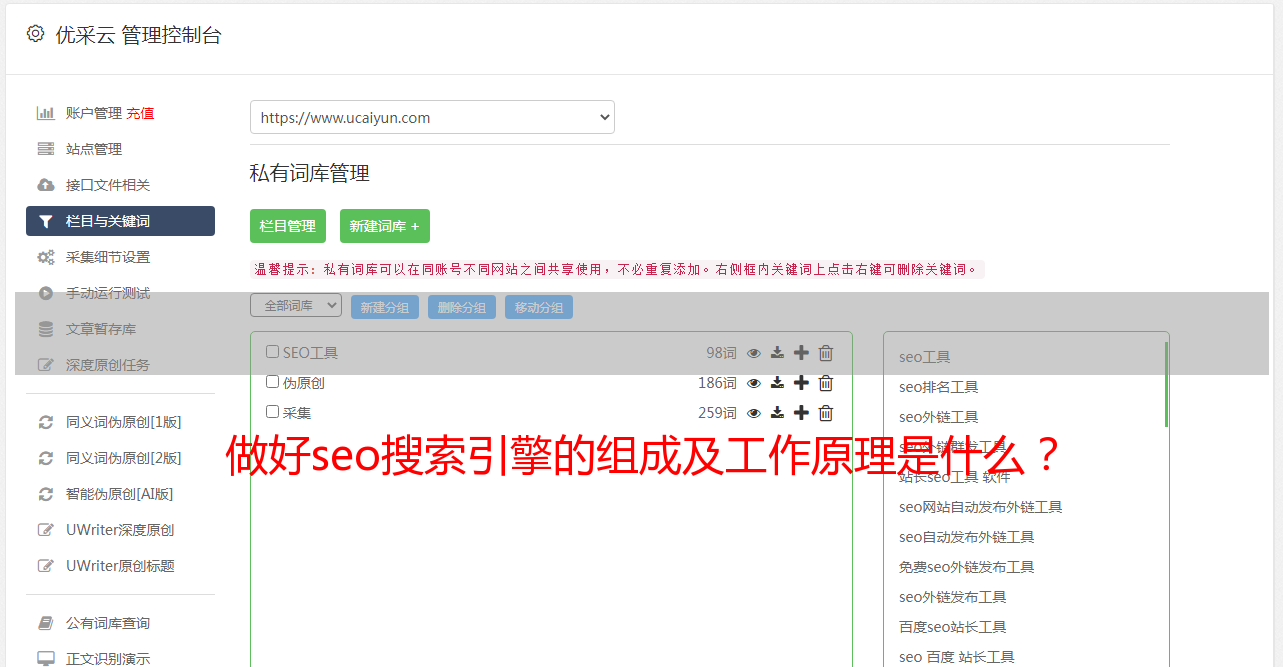Open 采集细节设置 in the sidebar
Screen dimensions: 1283x667
tap(108, 257)
